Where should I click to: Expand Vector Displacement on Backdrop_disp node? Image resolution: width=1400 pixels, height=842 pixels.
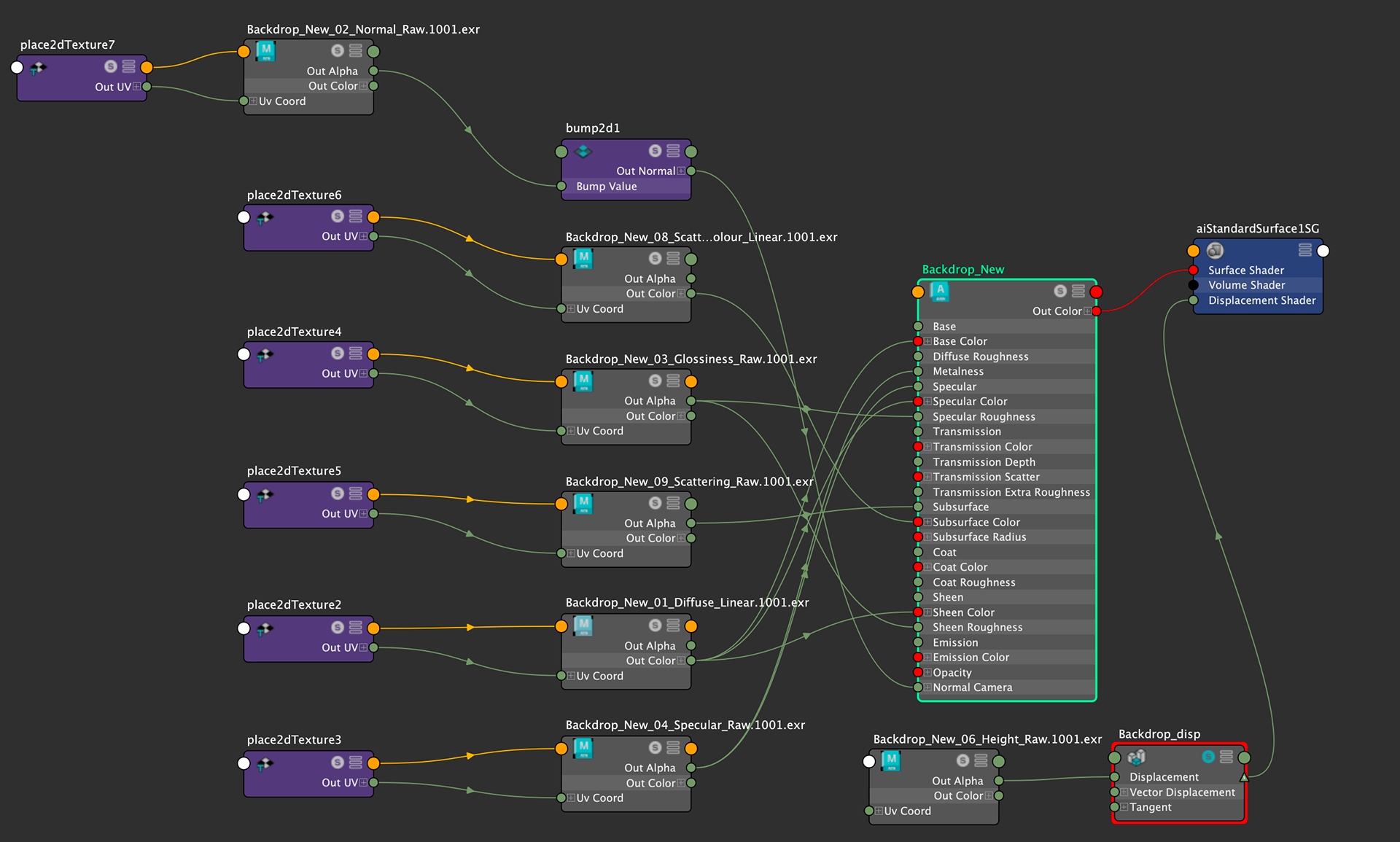pyautogui.click(x=1124, y=792)
